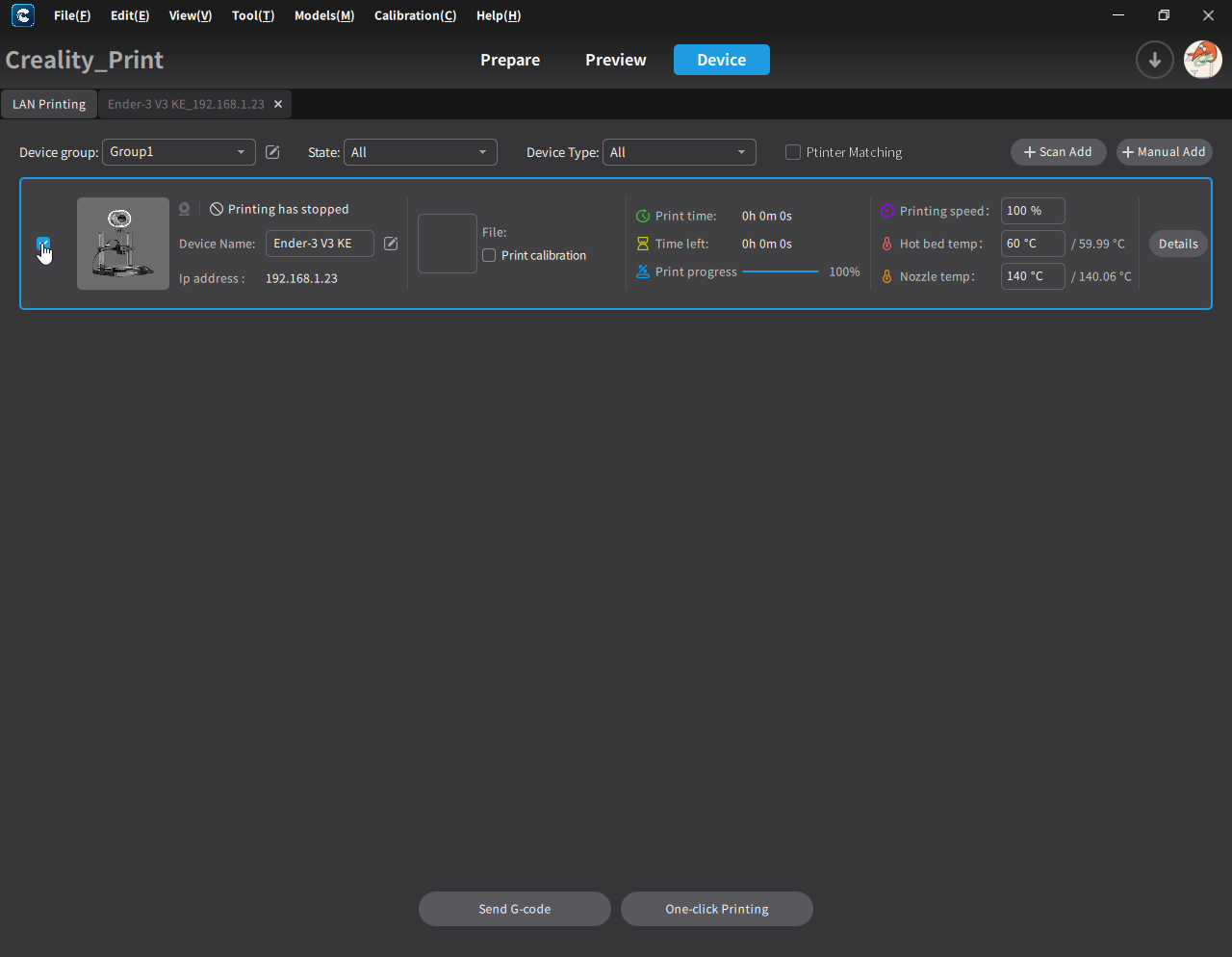Image resolution: width=1232 pixels, height=957 pixels.
Task: Click the Nozzle temp icon
Action: [887, 276]
